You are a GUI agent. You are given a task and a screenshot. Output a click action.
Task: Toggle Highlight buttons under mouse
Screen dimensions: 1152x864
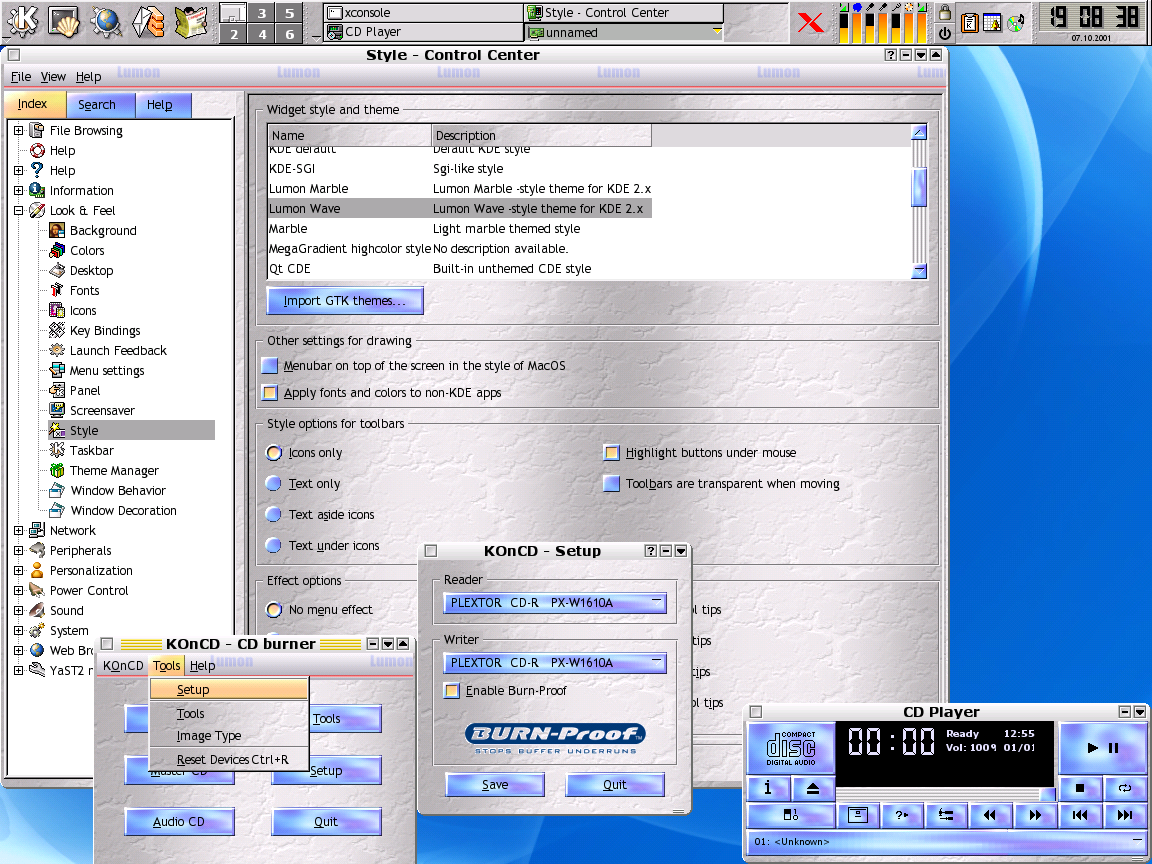(611, 453)
